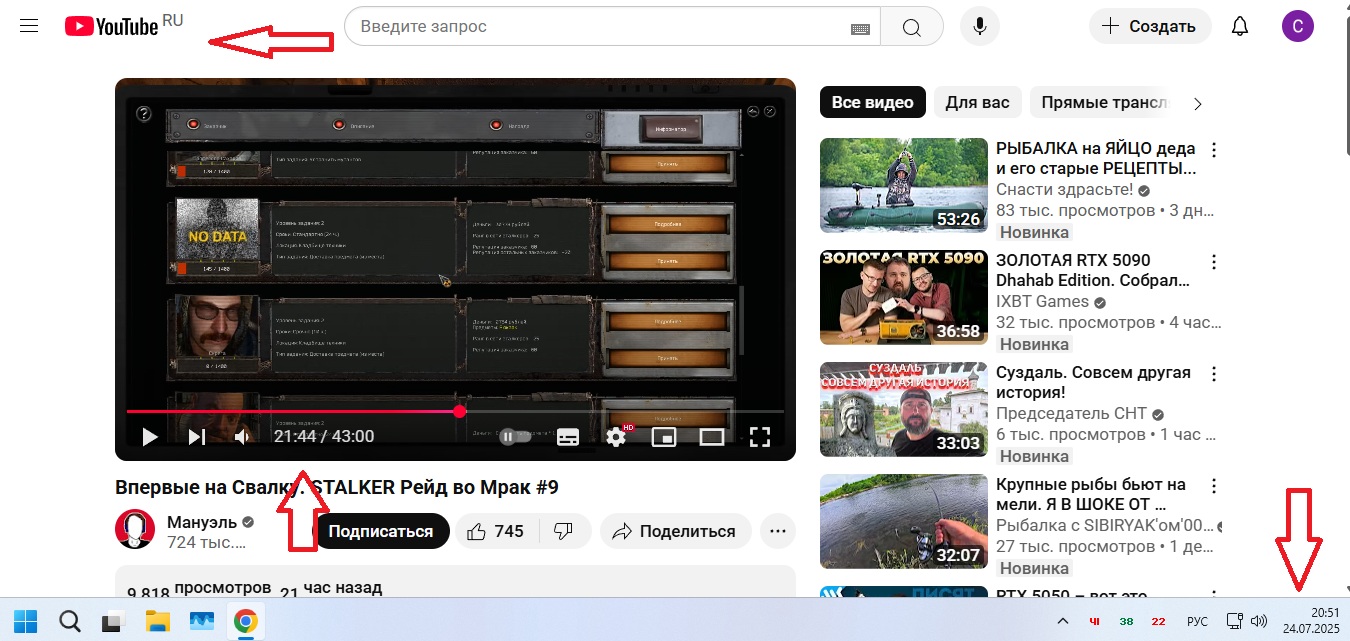Open title Крупные рыбы бьют на мели
The height and width of the screenshot is (641, 1350).
point(1091,495)
